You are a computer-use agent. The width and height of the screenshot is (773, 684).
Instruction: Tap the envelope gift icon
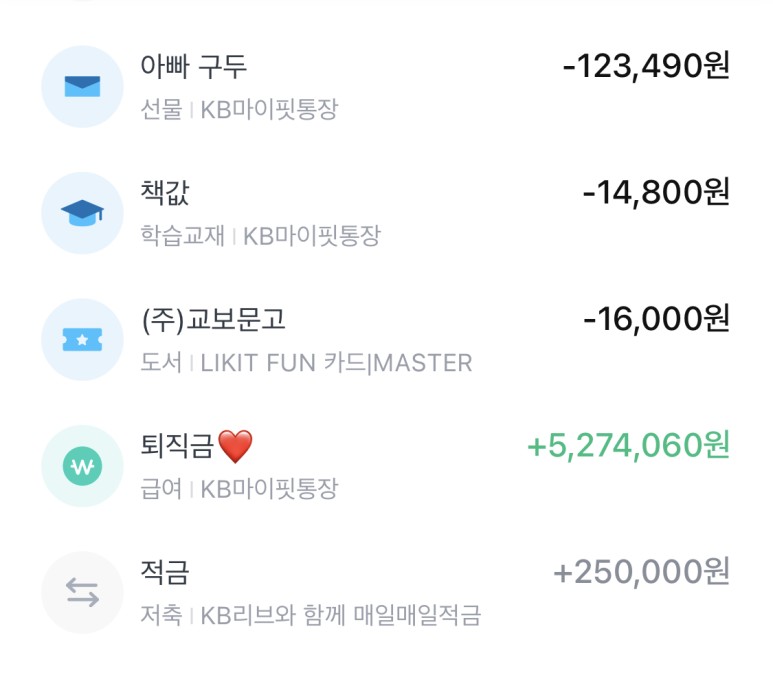(82, 86)
